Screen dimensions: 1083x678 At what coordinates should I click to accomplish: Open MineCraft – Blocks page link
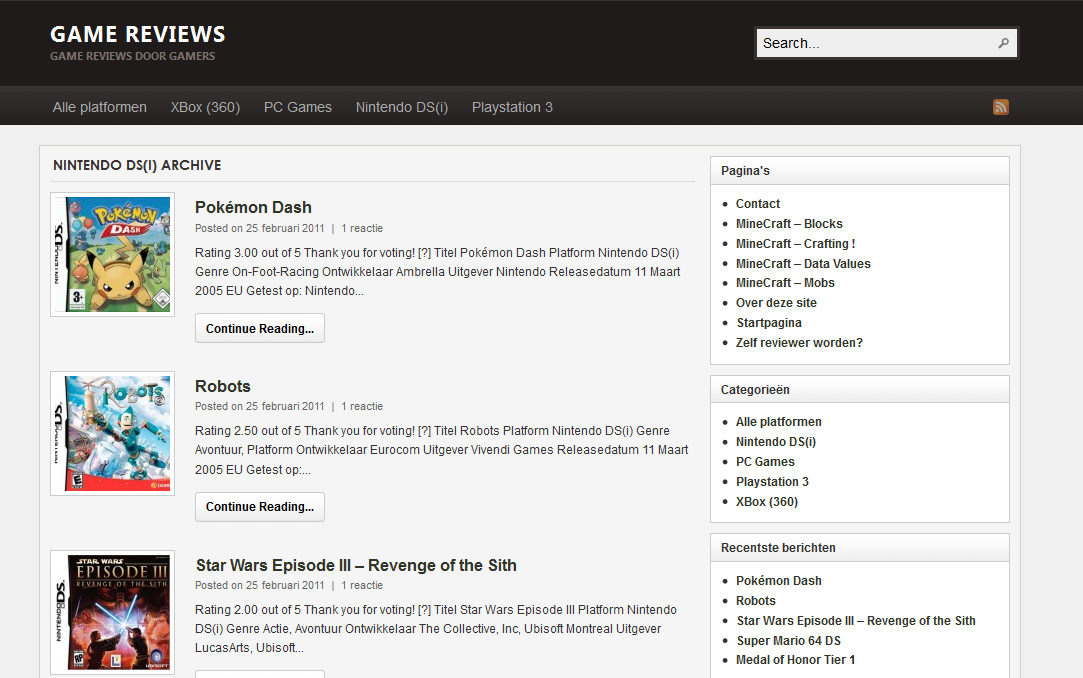789,224
